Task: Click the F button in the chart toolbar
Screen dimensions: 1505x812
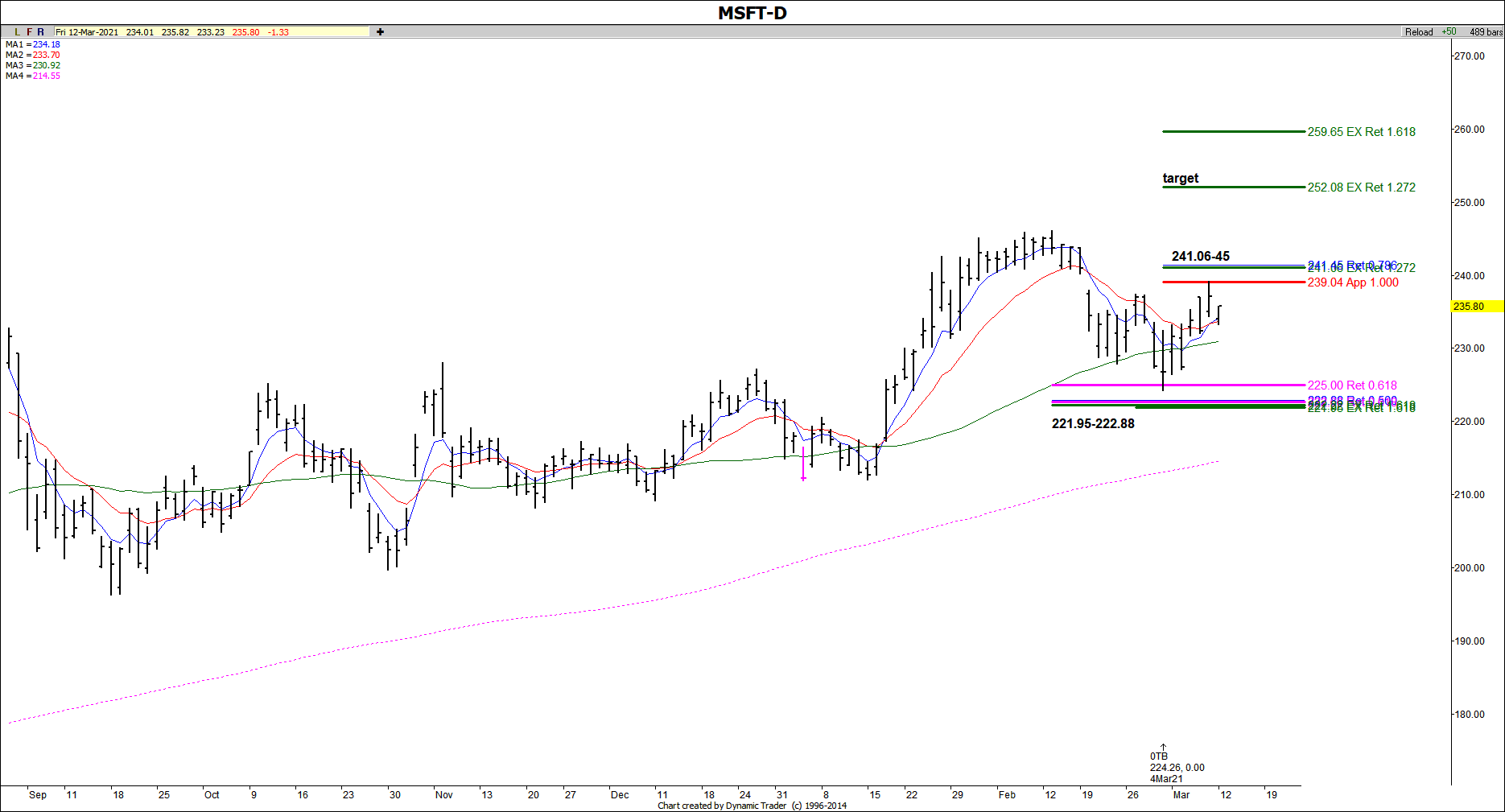Action: coord(29,32)
